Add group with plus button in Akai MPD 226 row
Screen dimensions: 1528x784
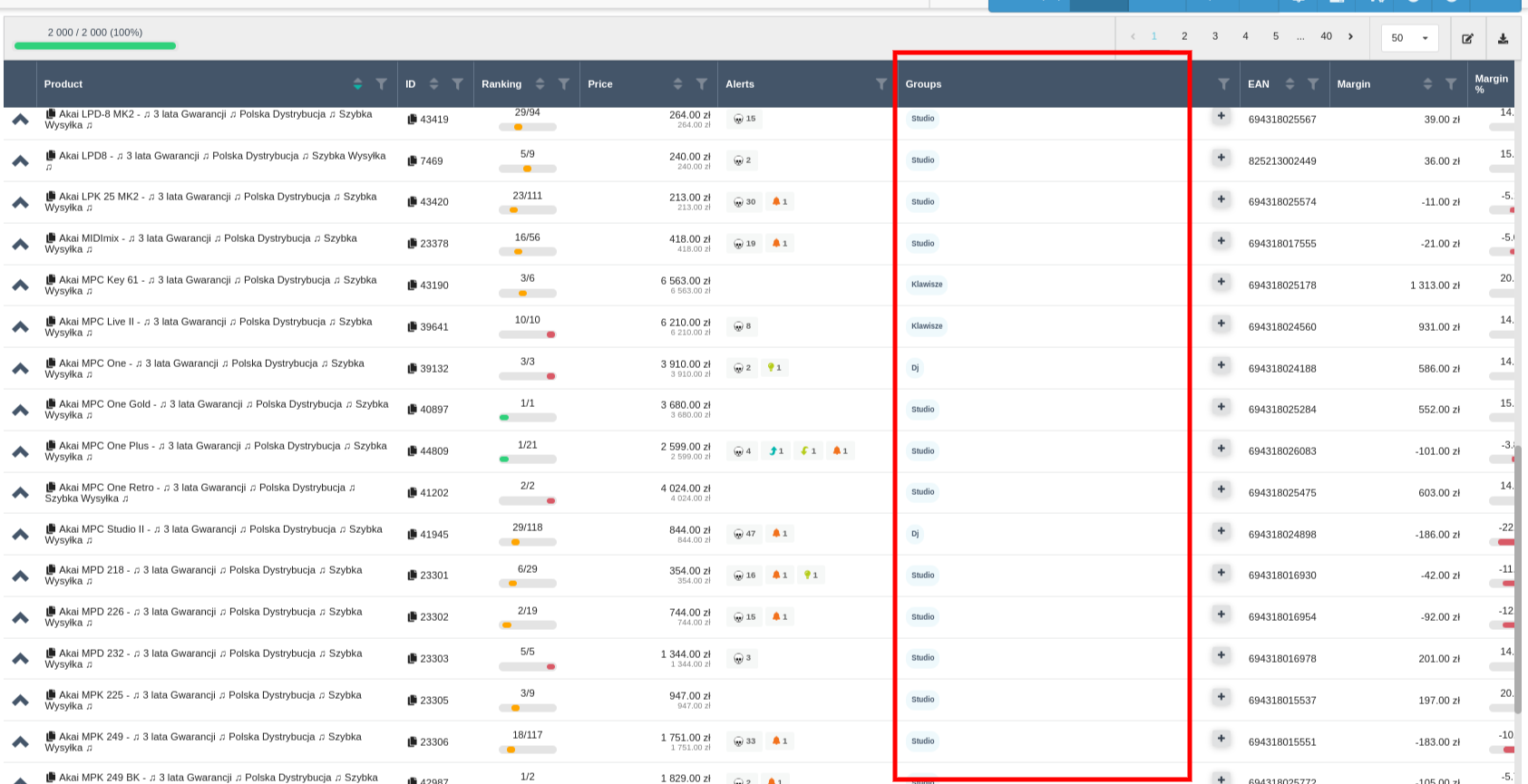click(x=1221, y=615)
